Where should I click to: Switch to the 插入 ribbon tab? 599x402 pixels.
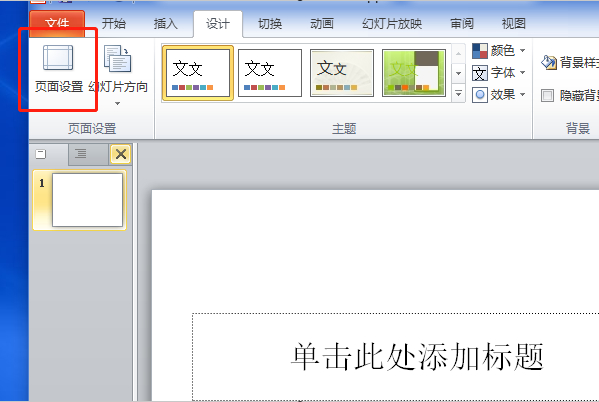pos(165,24)
